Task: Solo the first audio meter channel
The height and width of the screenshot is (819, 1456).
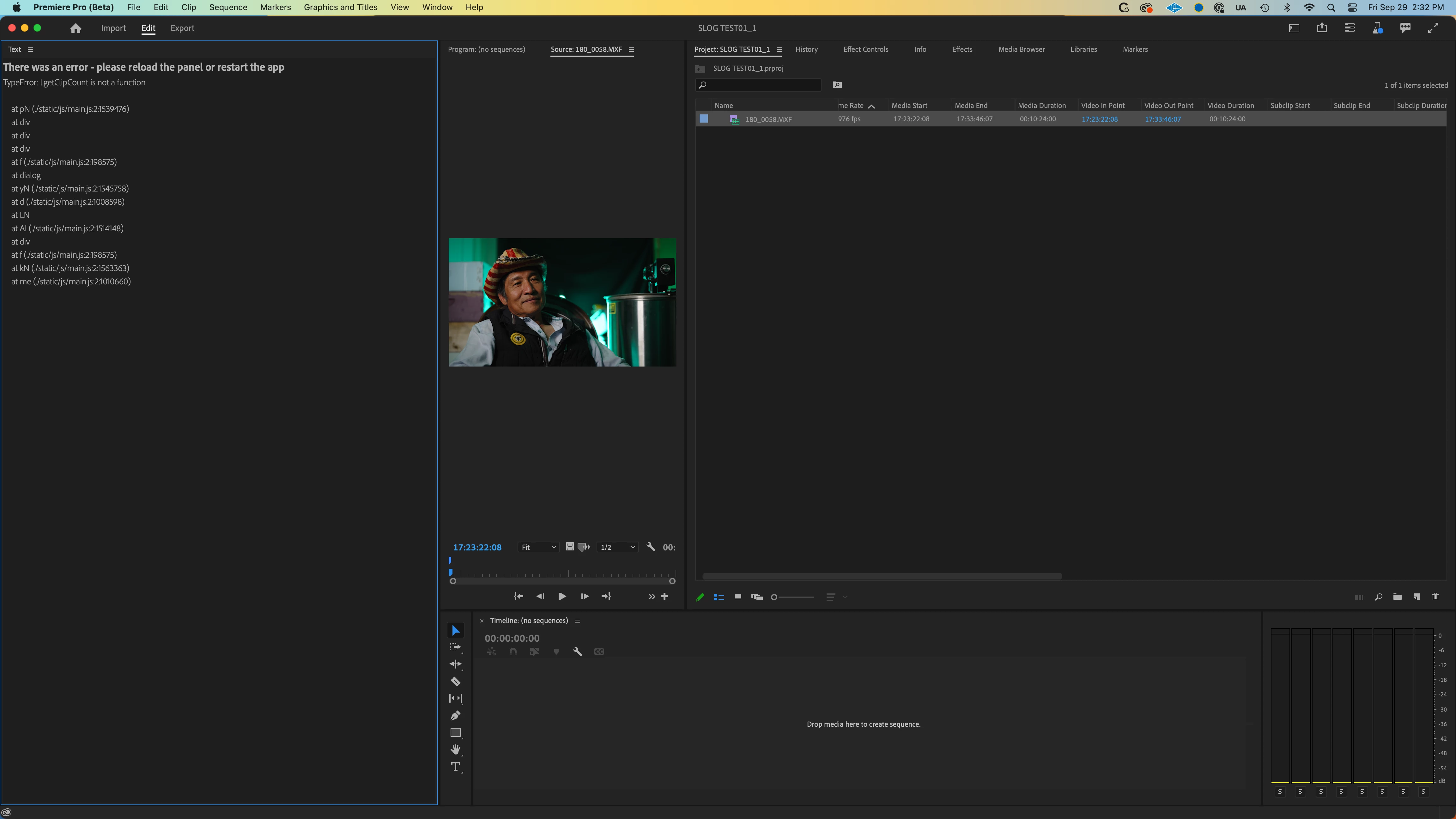Action: pyautogui.click(x=1280, y=792)
